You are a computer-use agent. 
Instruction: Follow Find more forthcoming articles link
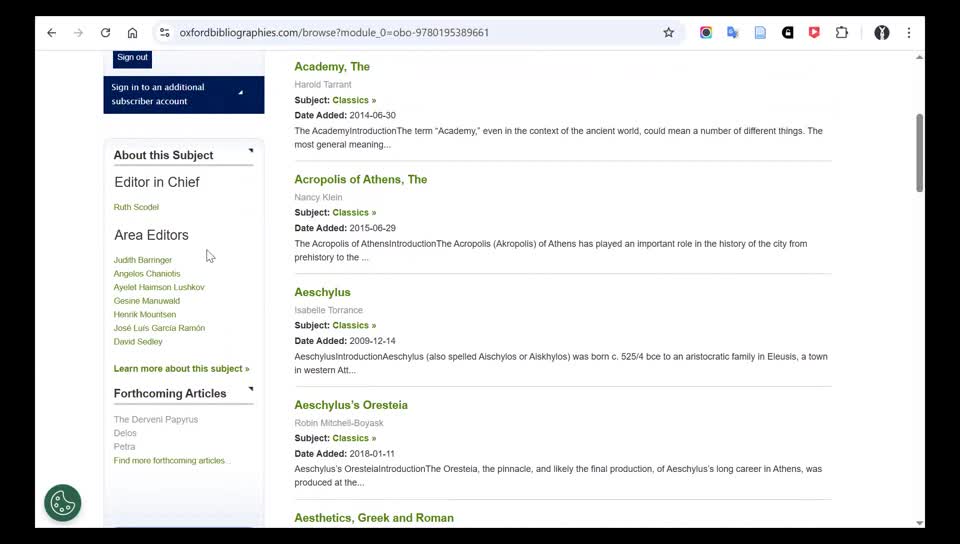172,460
